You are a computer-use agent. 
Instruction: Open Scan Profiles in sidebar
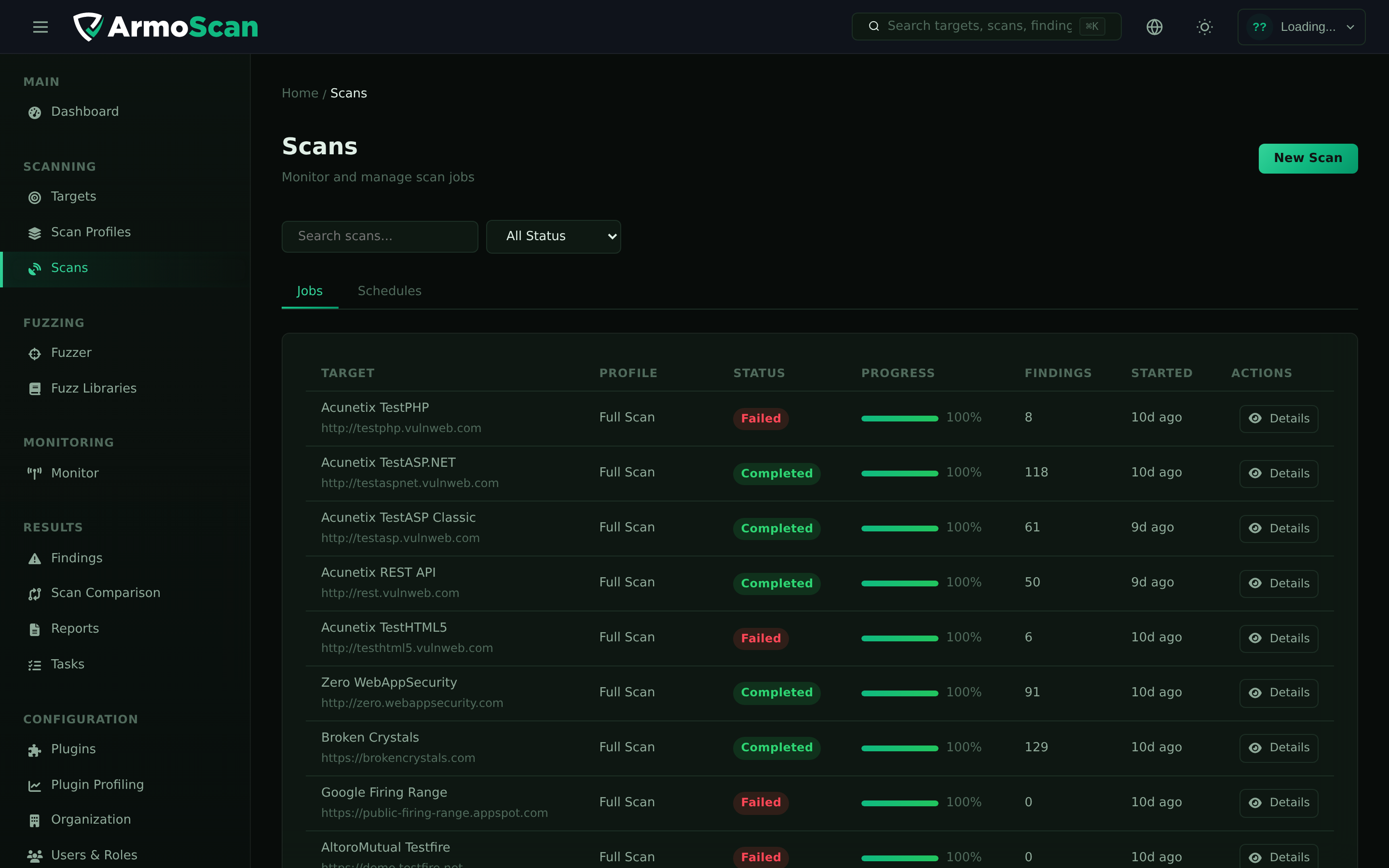tap(125, 232)
